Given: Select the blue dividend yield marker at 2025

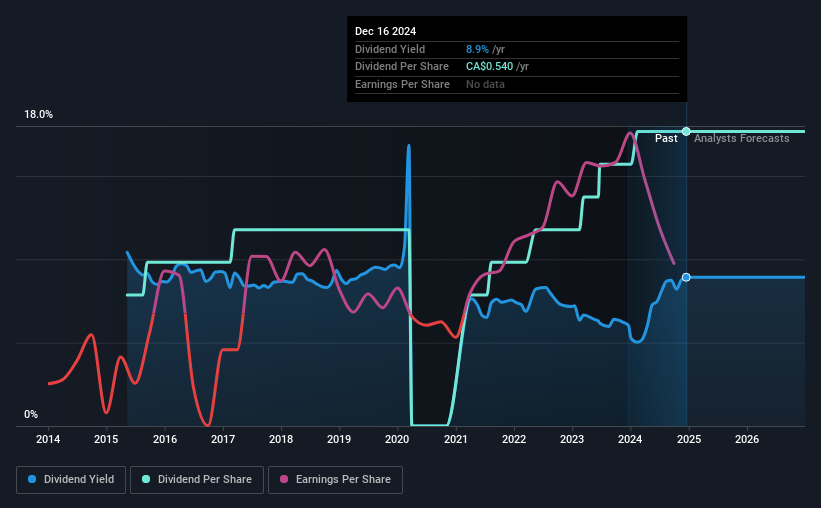Looking at the screenshot, I should coord(686,277).
